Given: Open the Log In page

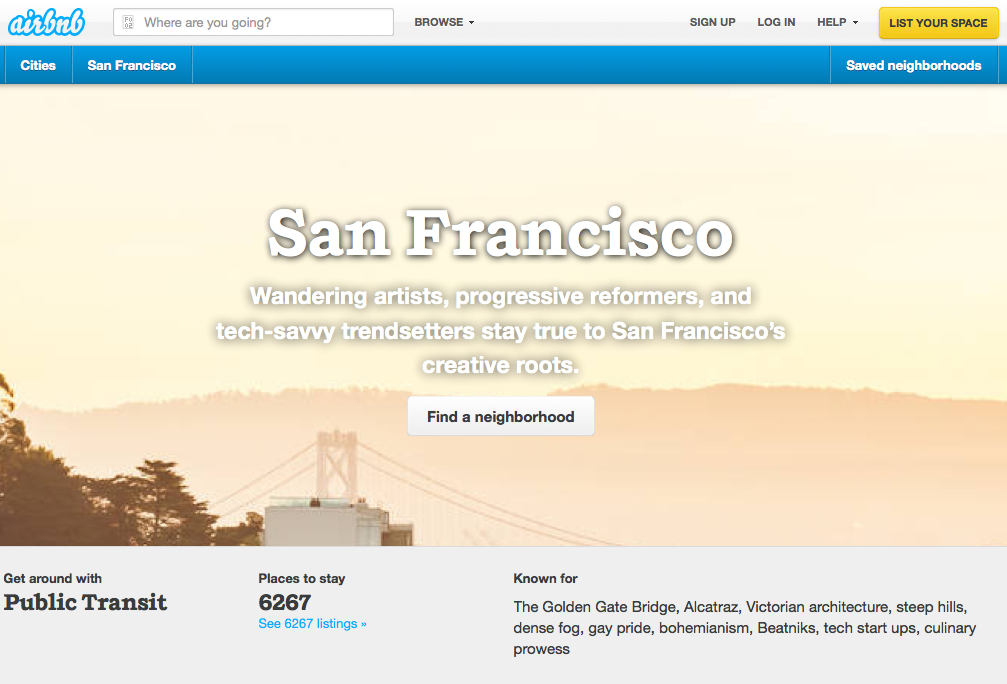Looking at the screenshot, I should [x=776, y=22].
